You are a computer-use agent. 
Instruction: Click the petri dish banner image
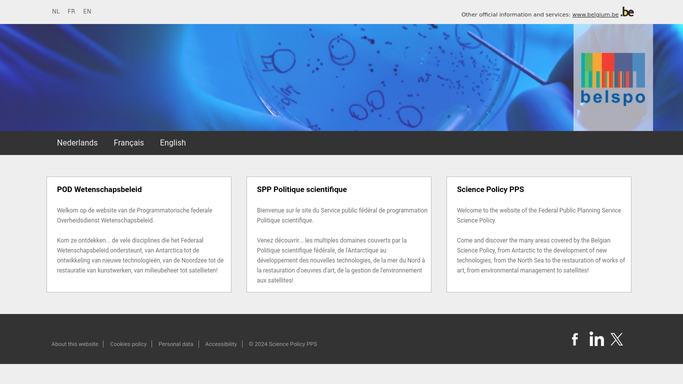tap(287, 77)
